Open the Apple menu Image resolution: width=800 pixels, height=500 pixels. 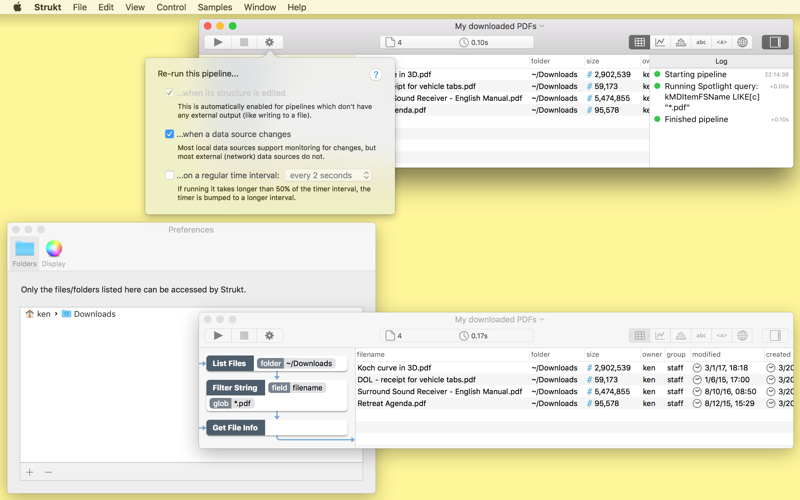[x=17, y=7]
